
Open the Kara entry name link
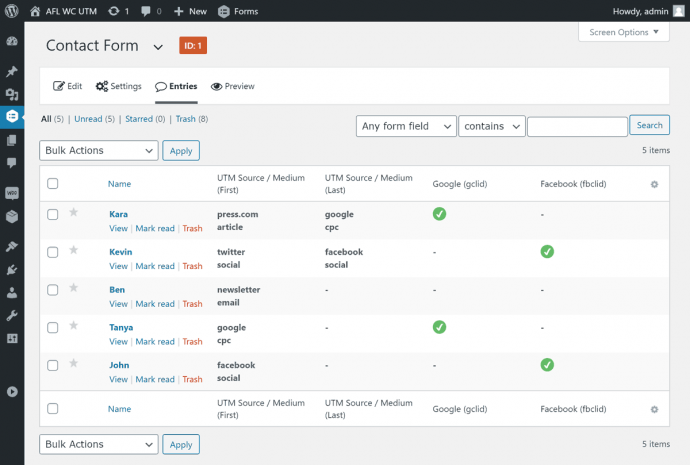click(x=118, y=214)
